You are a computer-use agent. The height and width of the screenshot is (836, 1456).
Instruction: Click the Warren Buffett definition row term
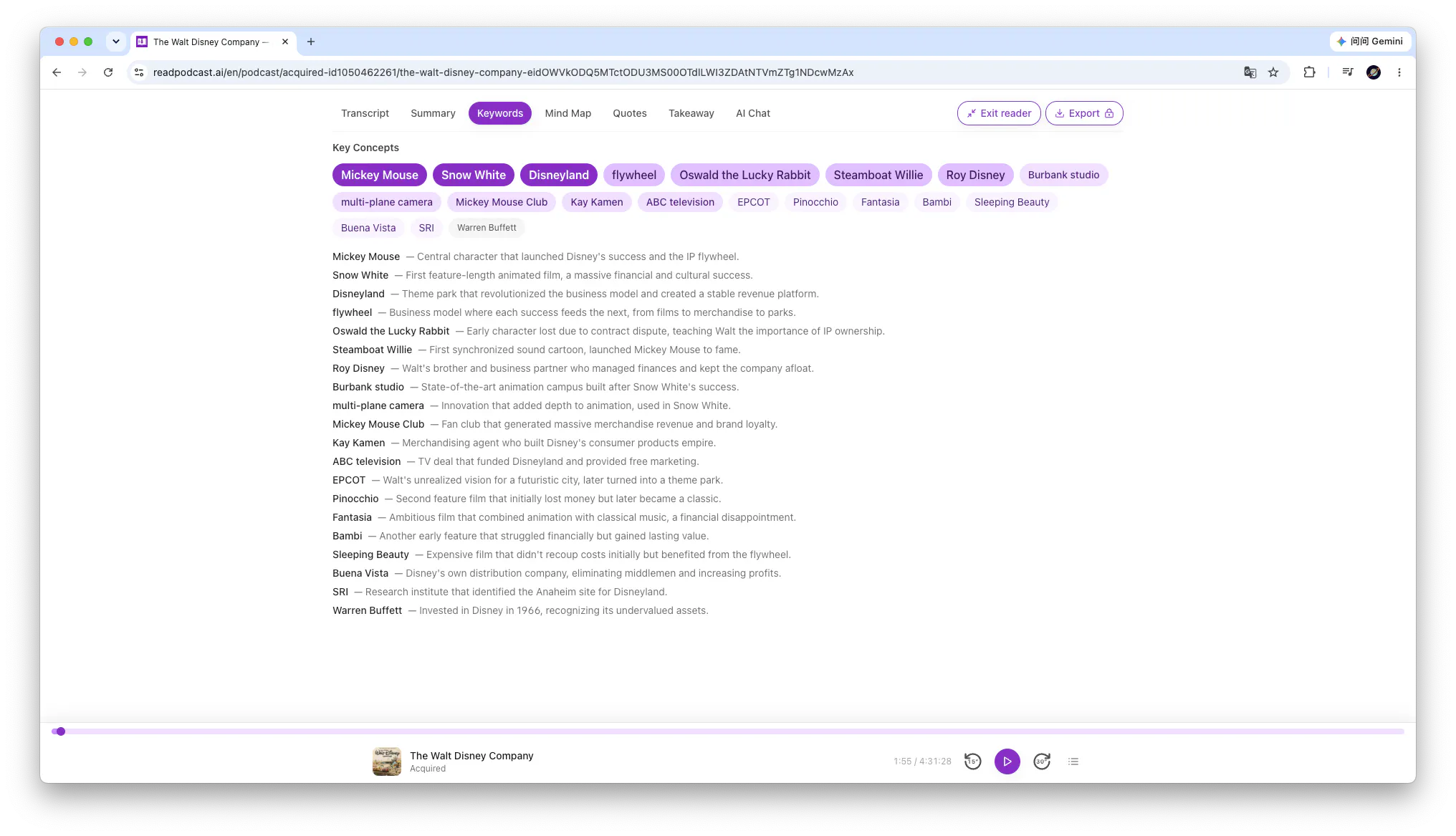367,610
